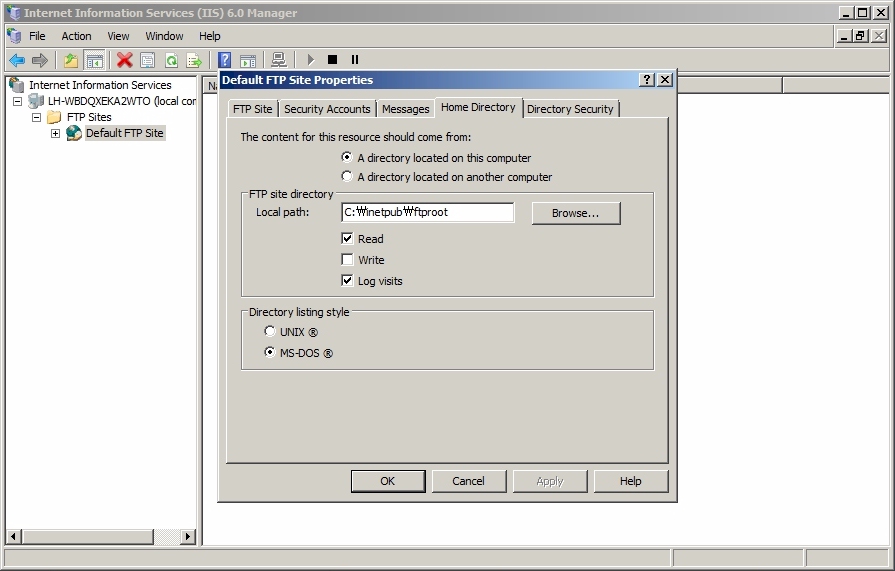Select the Home Directory tab
The image size is (895, 571).
coord(478,107)
